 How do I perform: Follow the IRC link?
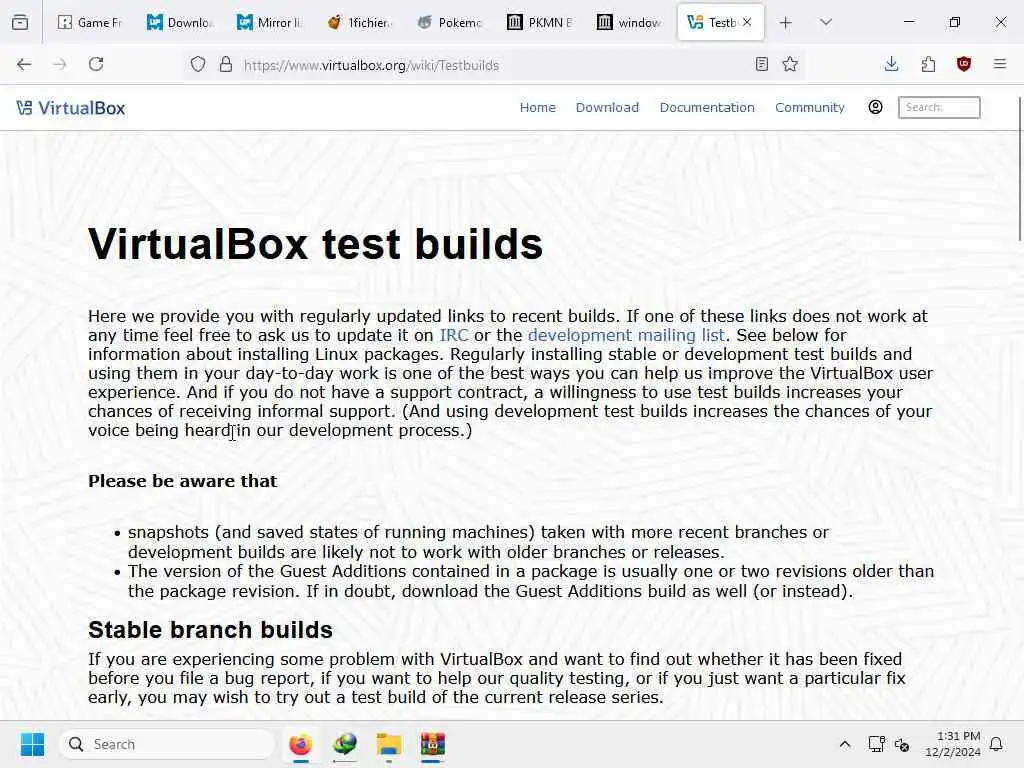click(454, 335)
